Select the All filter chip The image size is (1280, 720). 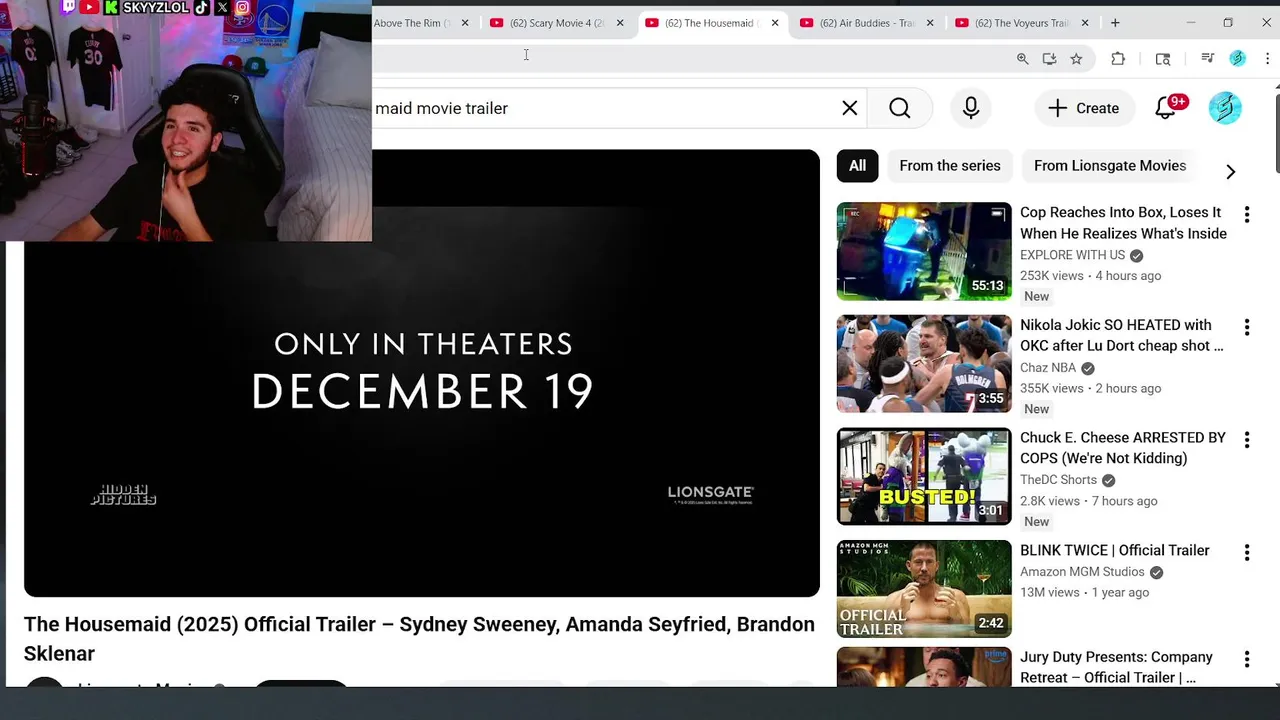point(857,166)
